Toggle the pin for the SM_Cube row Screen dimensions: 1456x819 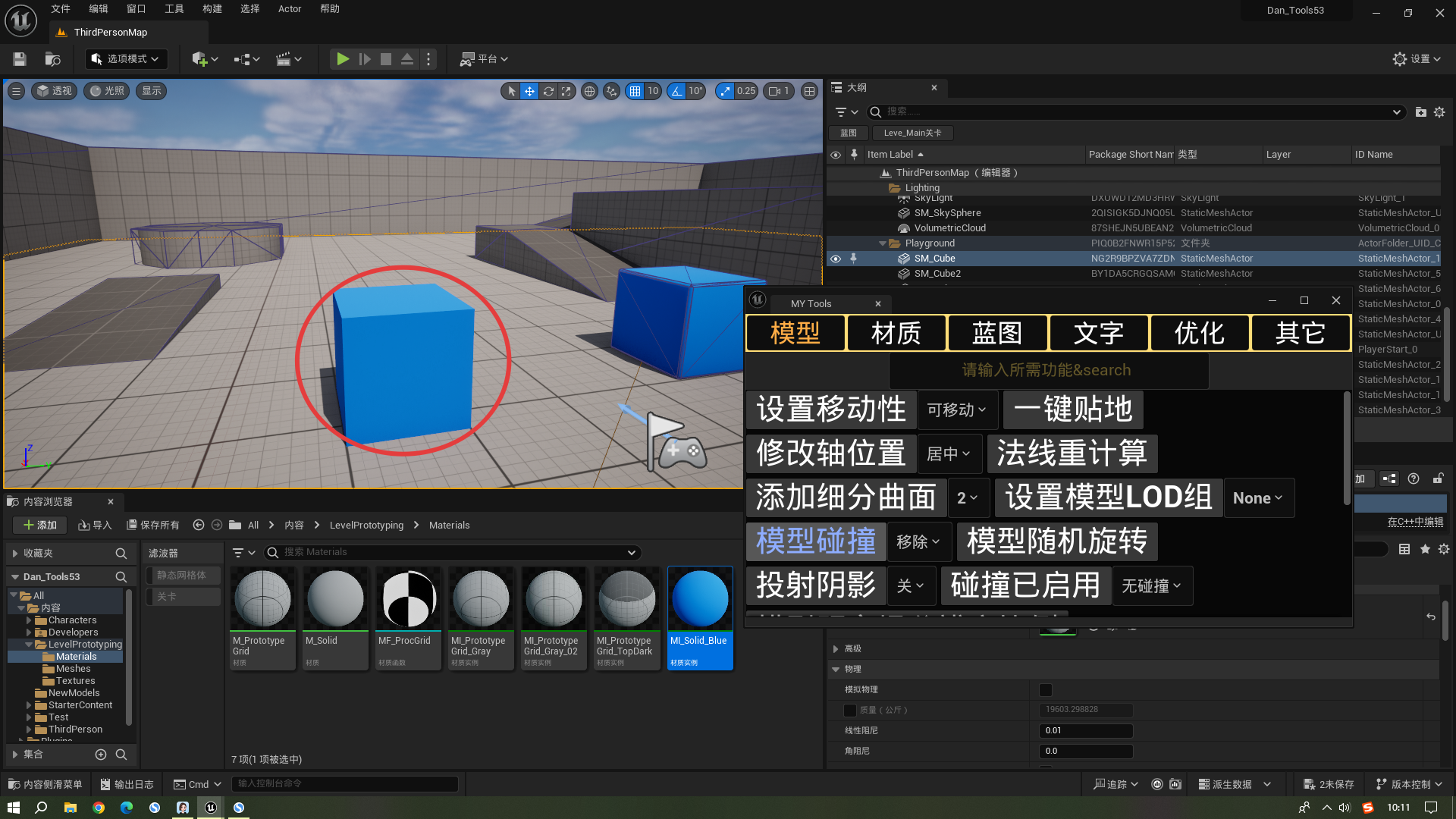point(854,259)
